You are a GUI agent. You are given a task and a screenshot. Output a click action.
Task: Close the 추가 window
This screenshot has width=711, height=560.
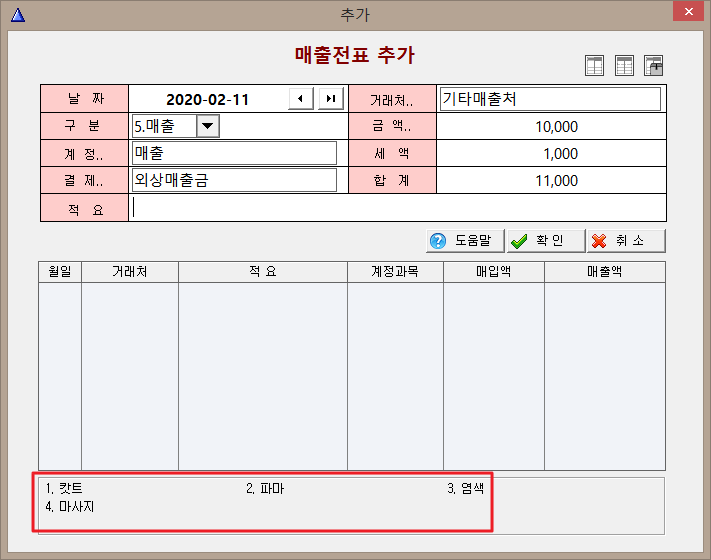click(x=688, y=11)
